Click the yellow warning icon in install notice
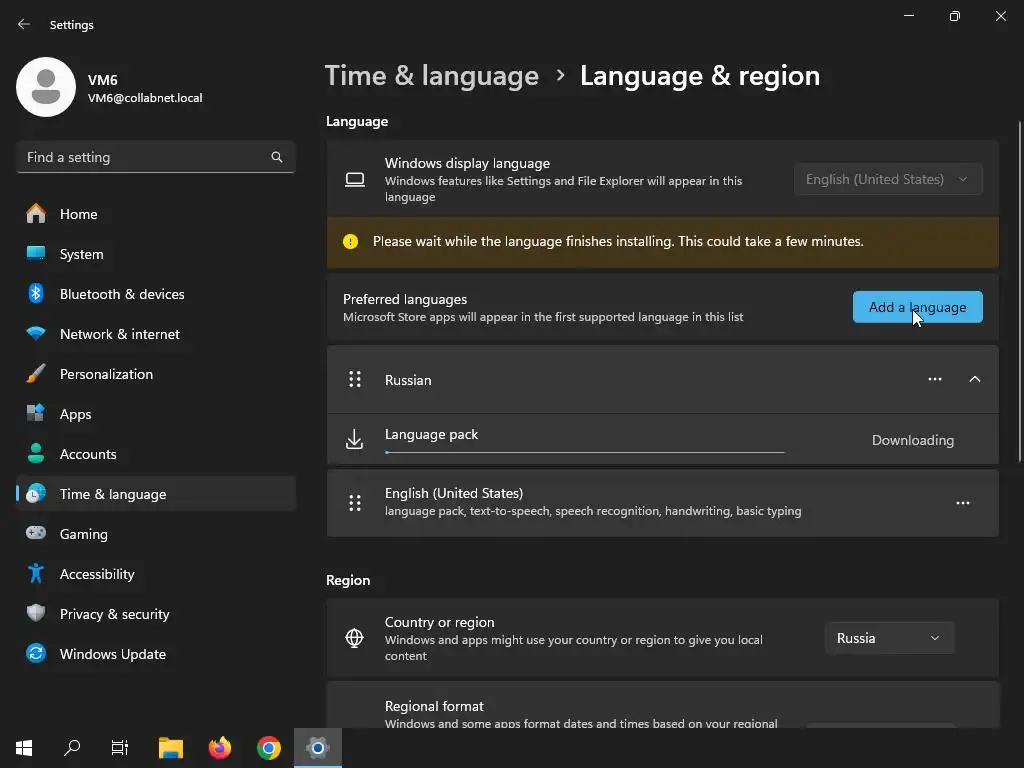This screenshot has height=768, width=1024. 351,242
